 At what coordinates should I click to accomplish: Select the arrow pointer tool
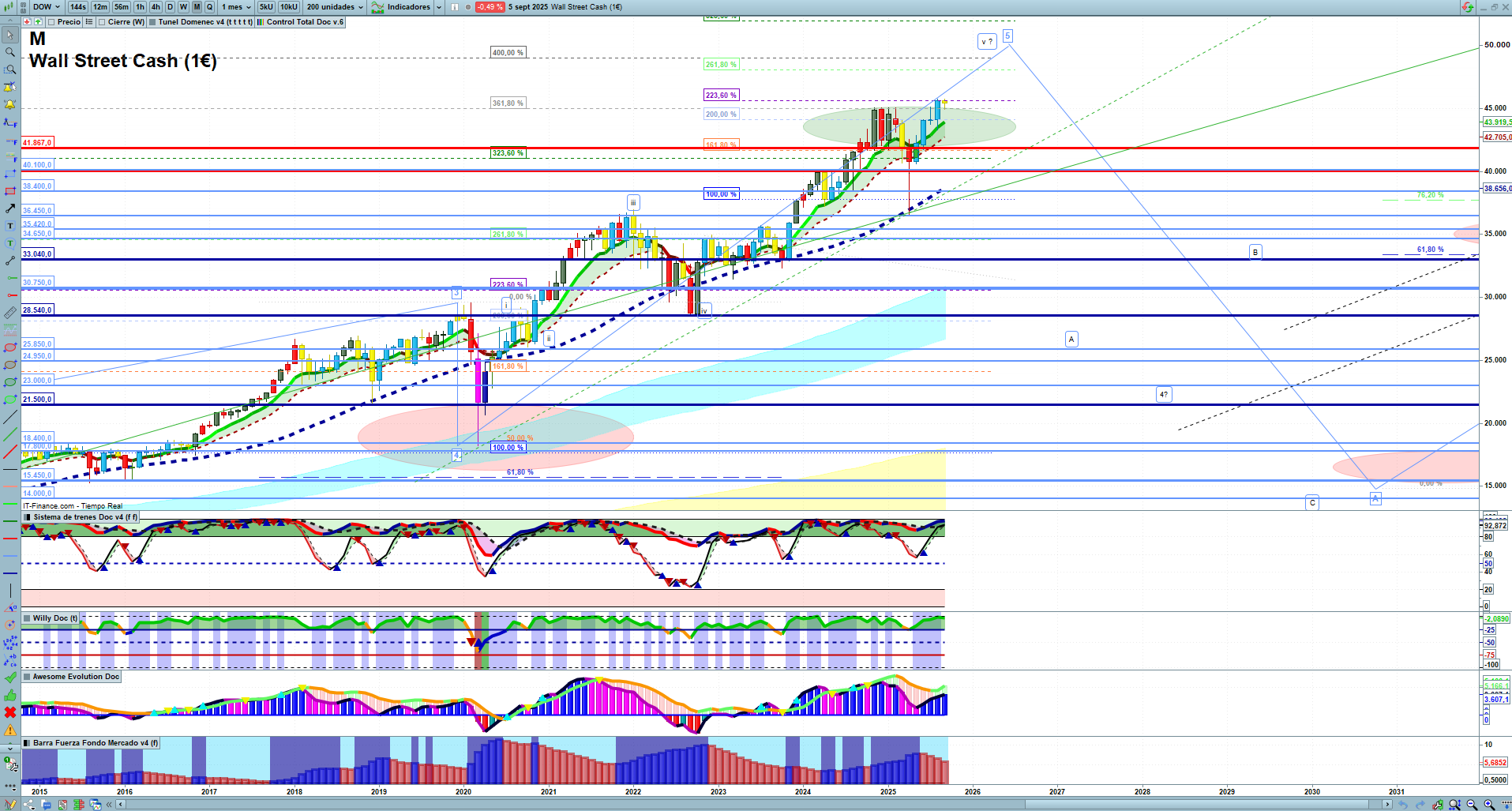point(10,35)
